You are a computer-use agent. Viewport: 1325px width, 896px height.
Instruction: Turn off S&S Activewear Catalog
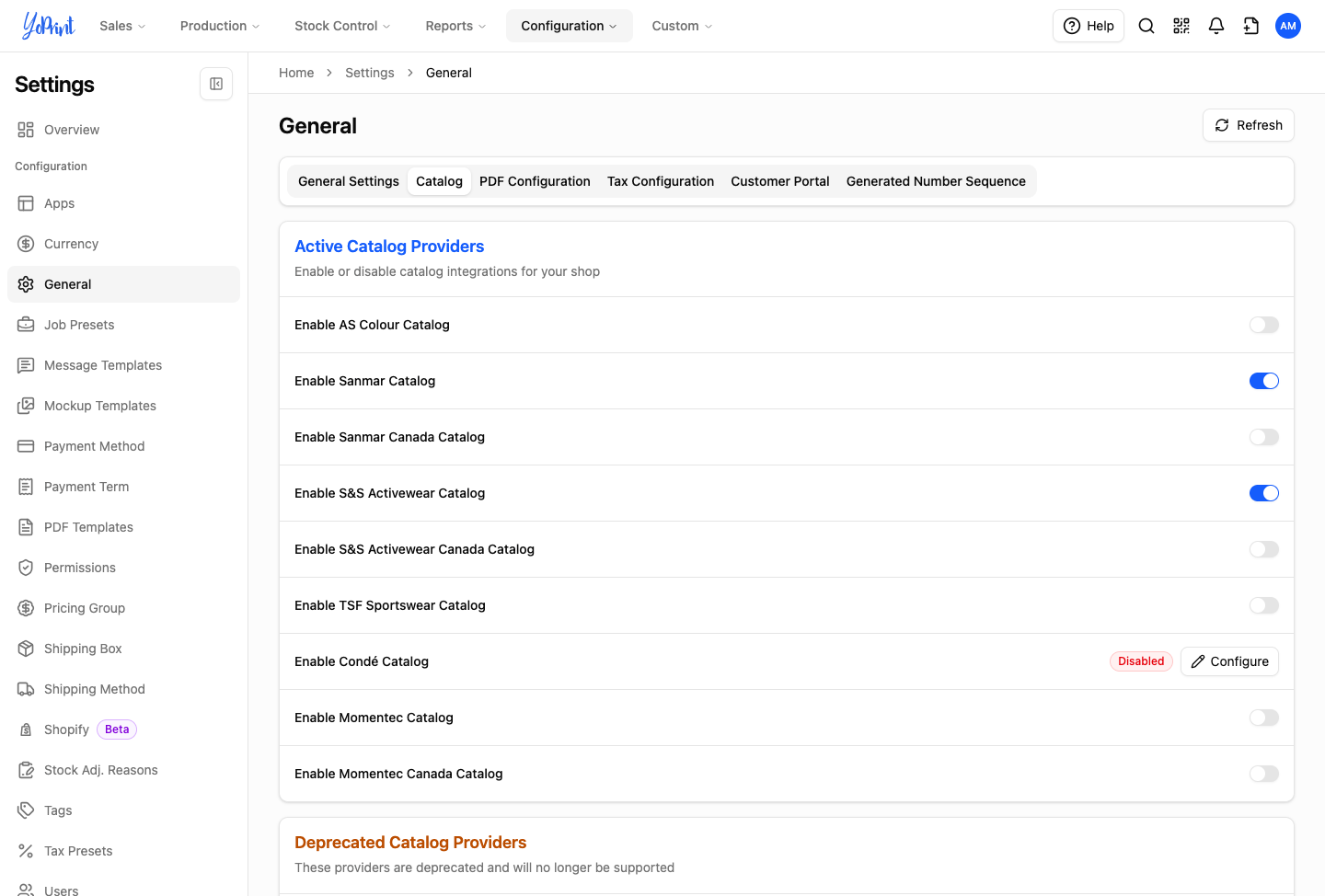(1264, 493)
